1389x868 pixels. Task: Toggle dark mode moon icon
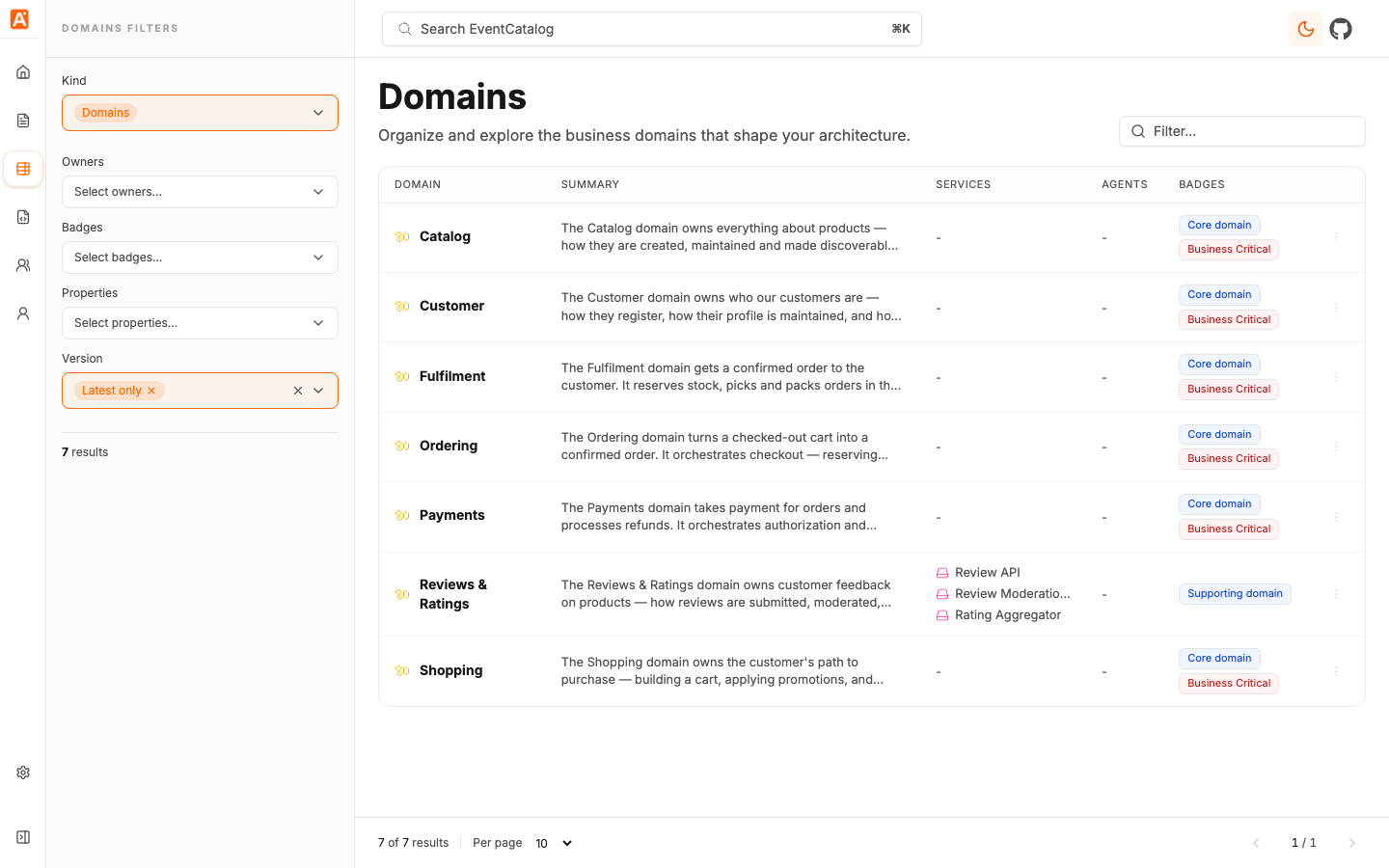1306,29
